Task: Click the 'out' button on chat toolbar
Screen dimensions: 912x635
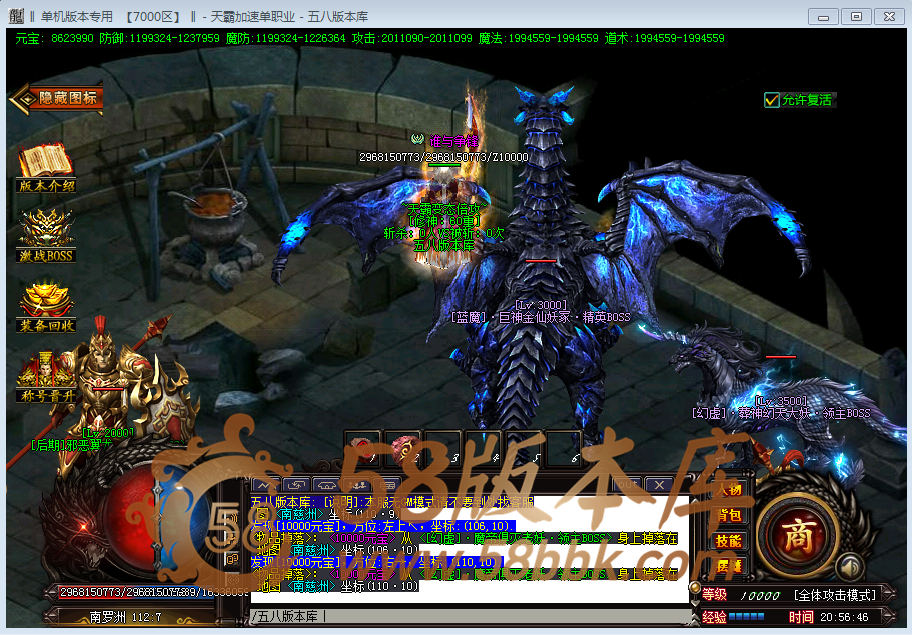Action: click(x=628, y=484)
